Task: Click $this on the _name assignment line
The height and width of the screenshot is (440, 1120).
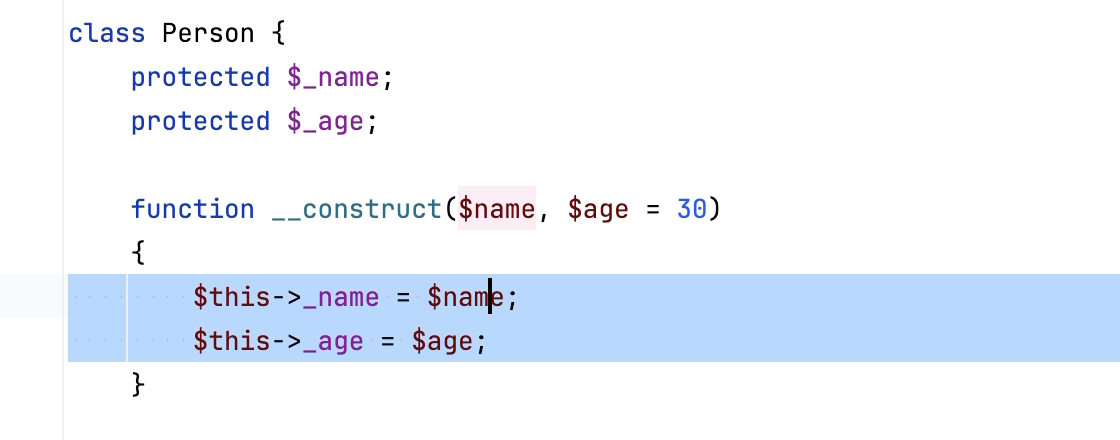Action: (x=232, y=297)
